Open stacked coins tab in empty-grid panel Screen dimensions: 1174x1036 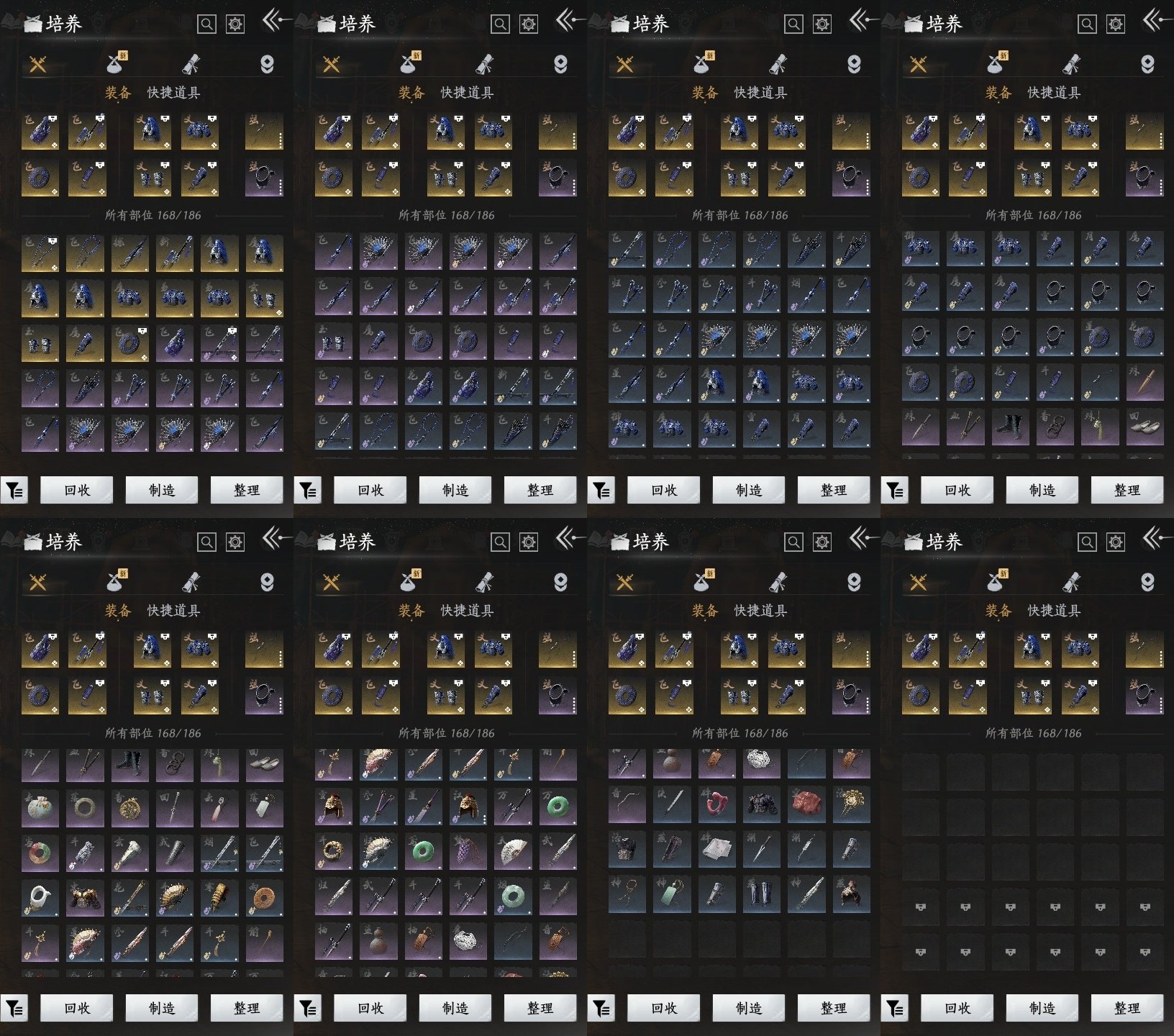(x=1147, y=582)
